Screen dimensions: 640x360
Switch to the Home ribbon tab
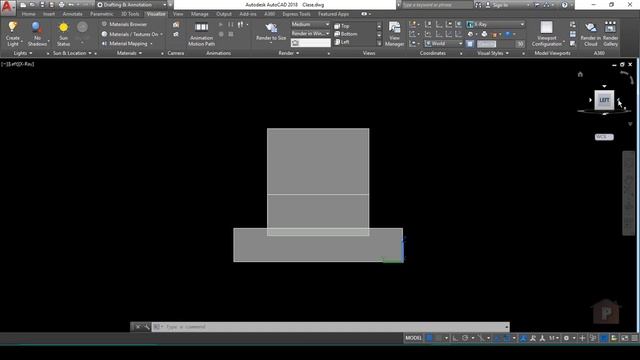pyautogui.click(x=28, y=14)
